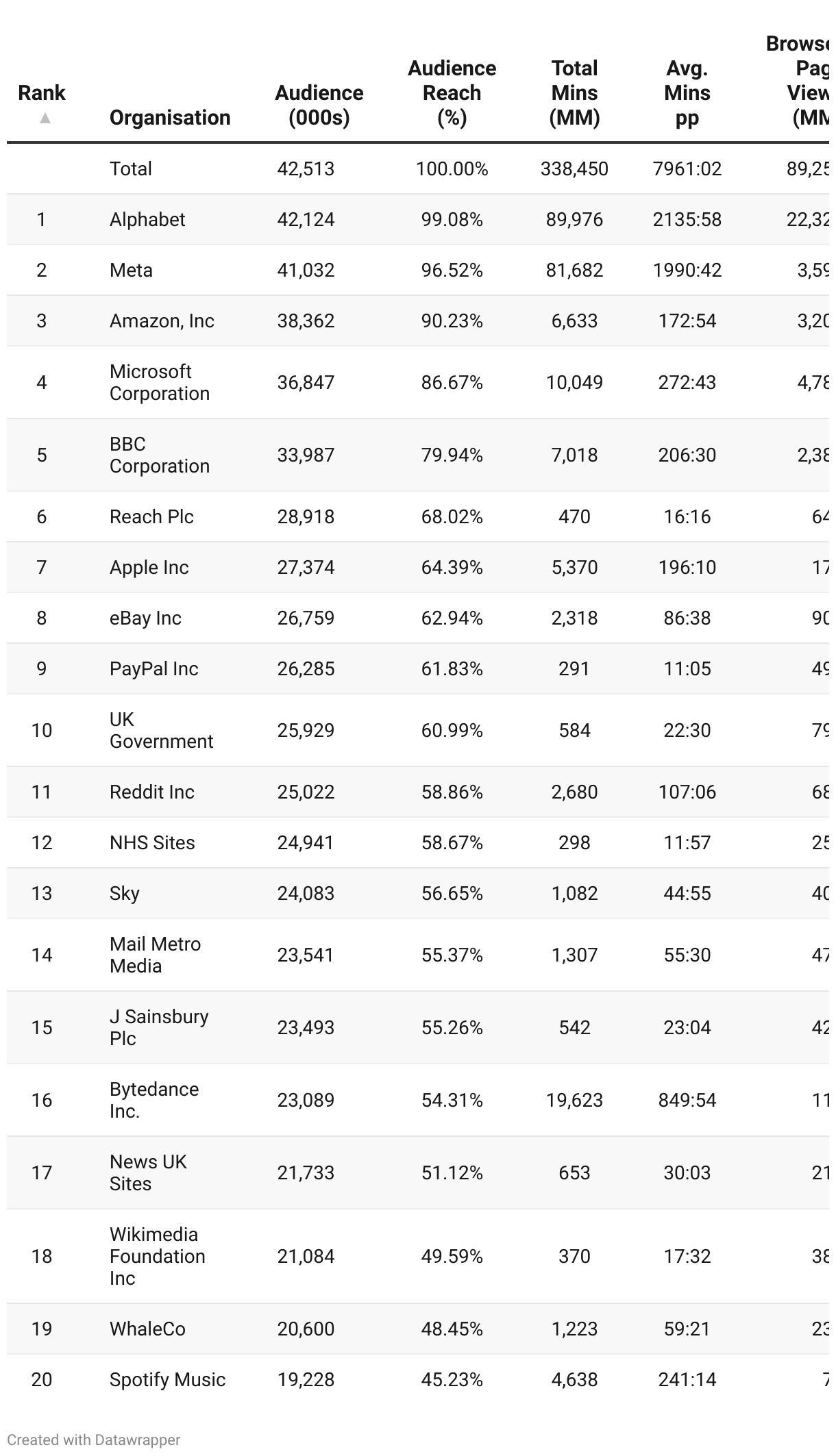
Task: Select the Spotify Music row name
Action: point(168,1379)
